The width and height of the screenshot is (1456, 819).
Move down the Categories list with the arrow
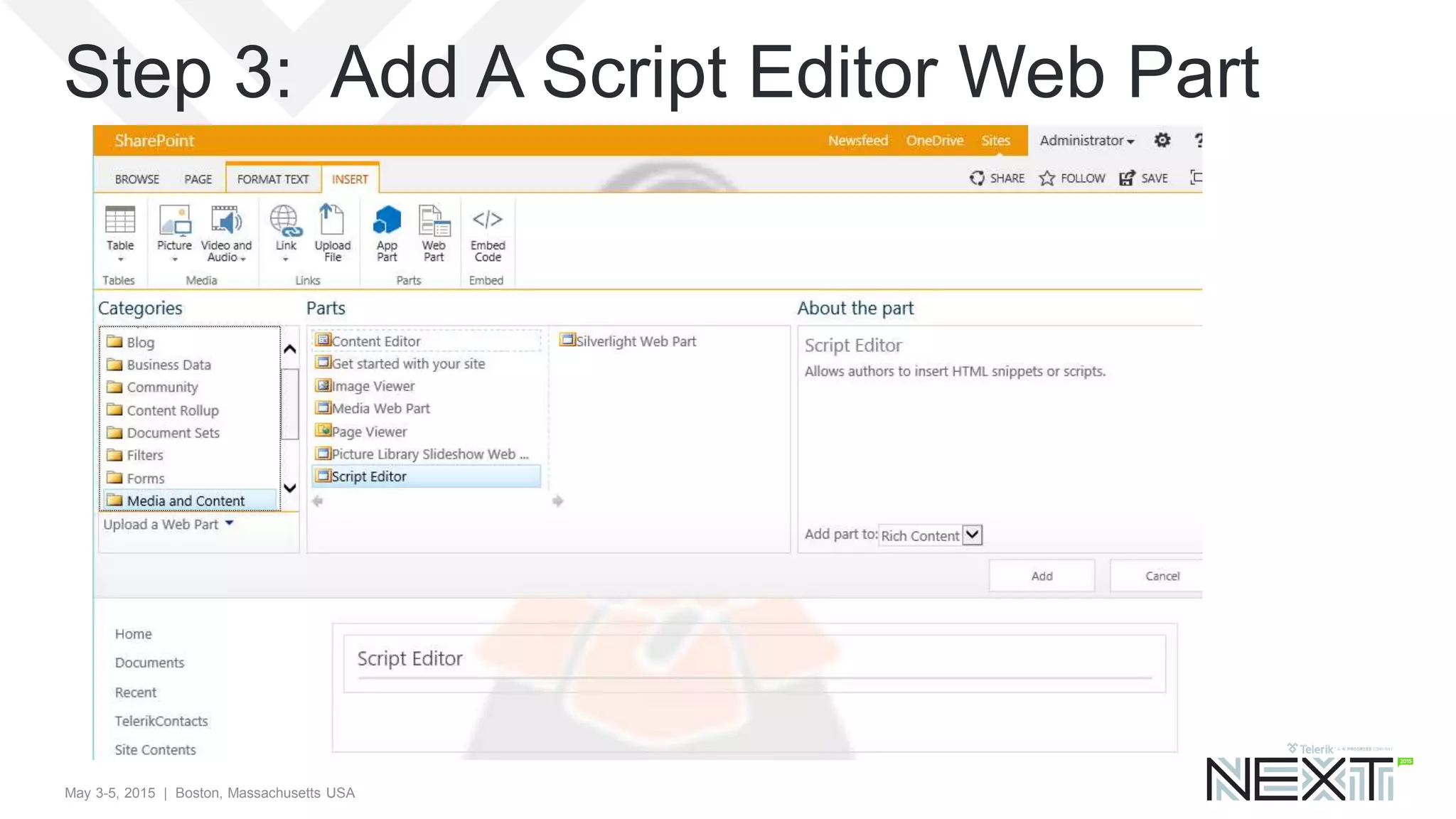point(289,488)
